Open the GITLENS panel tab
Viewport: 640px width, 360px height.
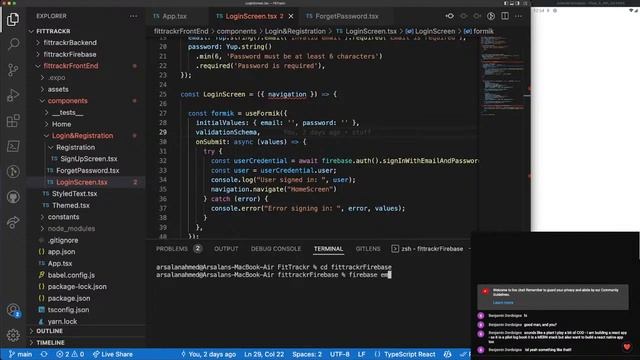[x=368, y=249]
